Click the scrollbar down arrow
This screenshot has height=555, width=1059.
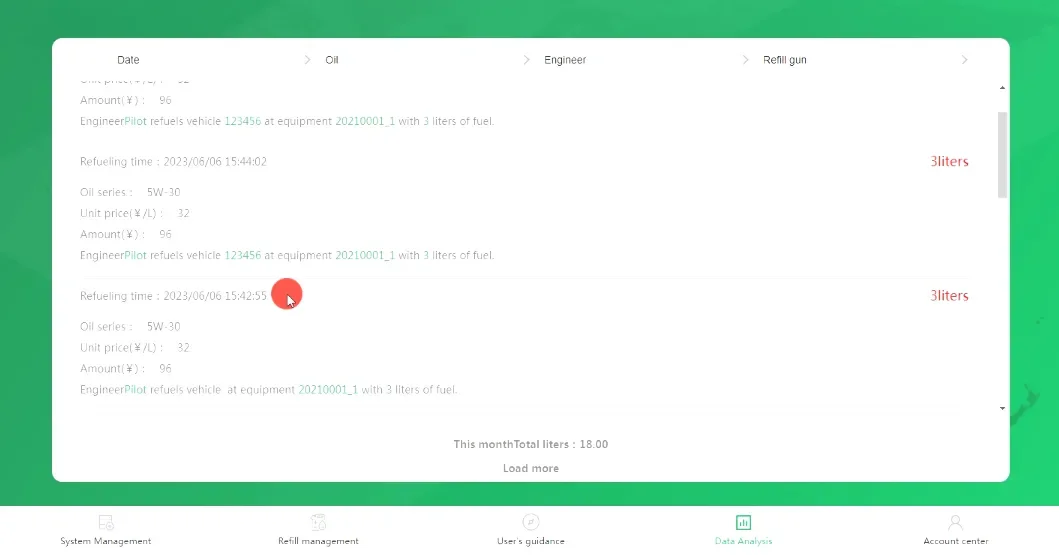(x=1002, y=408)
